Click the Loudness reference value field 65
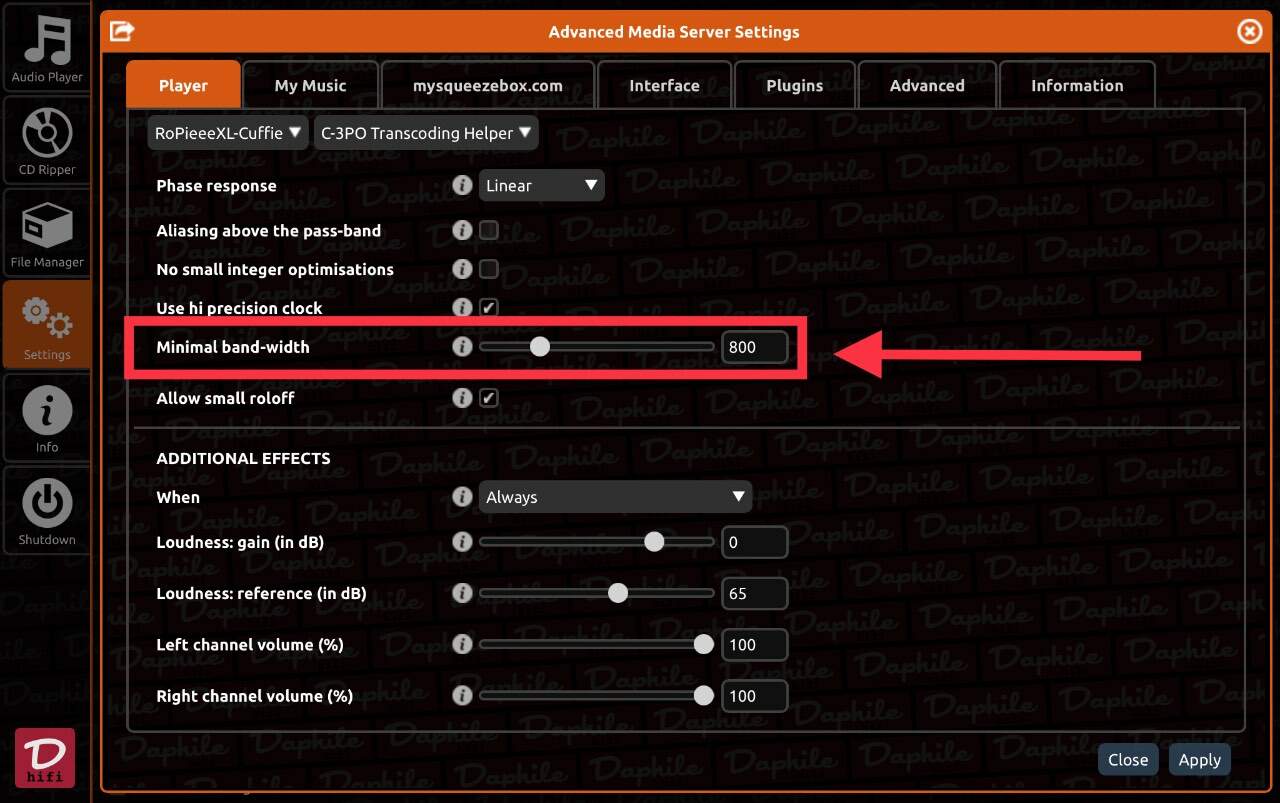The image size is (1280, 803). [x=755, y=593]
